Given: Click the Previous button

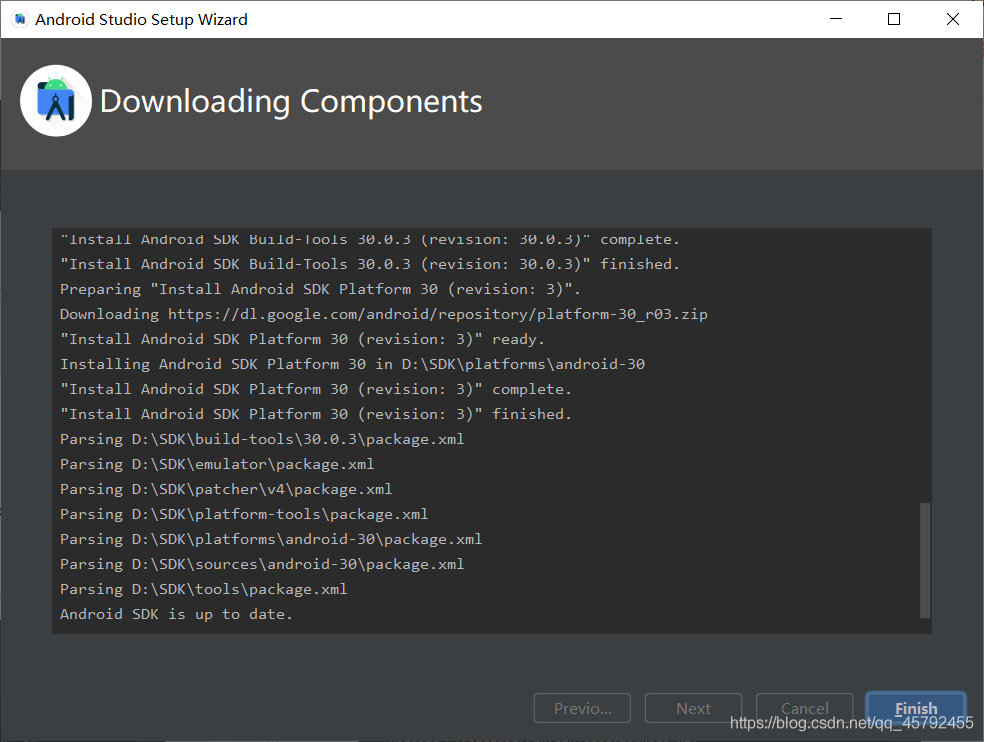Looking at the screenshot, I should pyautogui.click(x=582, y=708).
